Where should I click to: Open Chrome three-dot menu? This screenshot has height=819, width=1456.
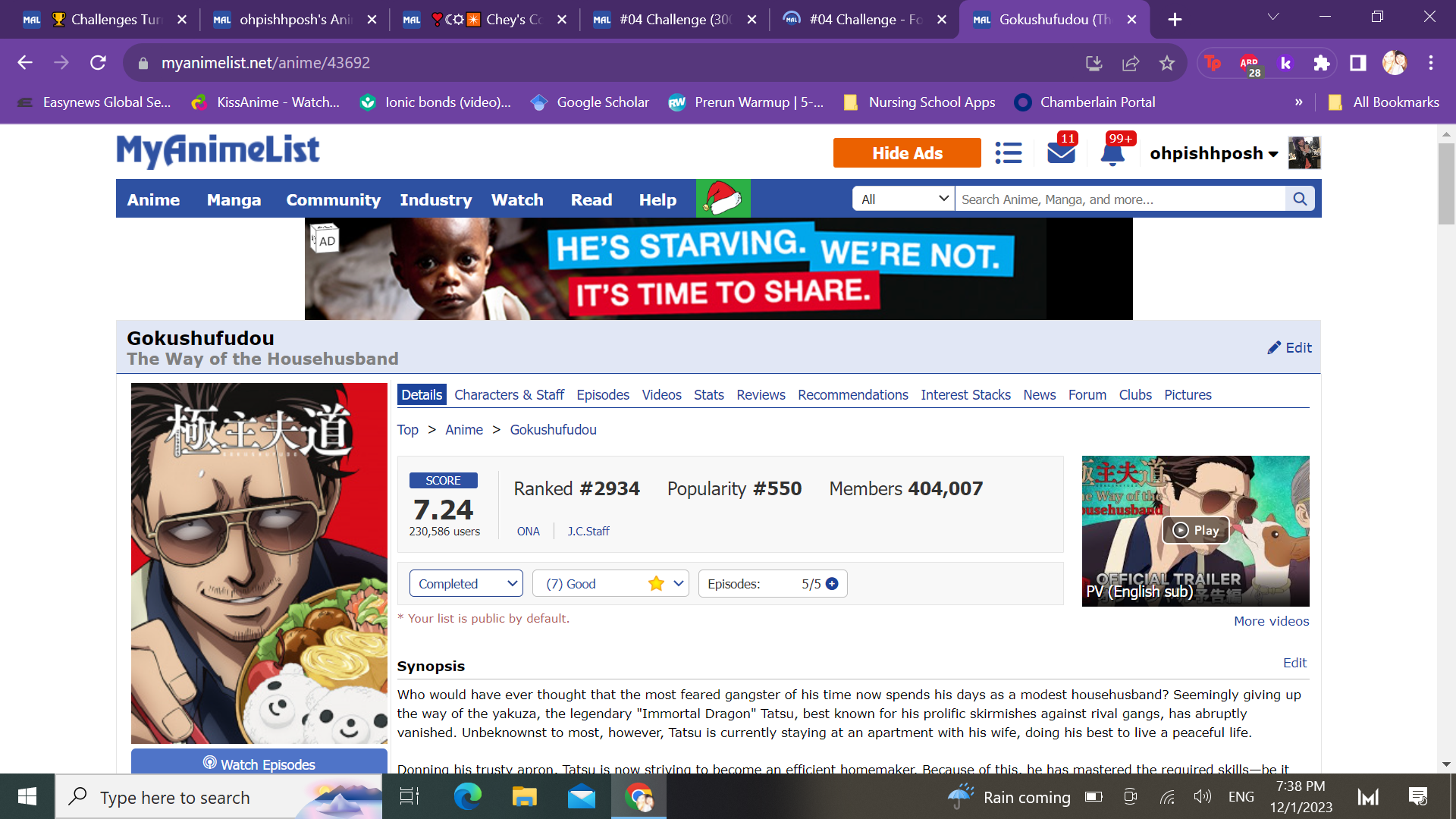1431,63
